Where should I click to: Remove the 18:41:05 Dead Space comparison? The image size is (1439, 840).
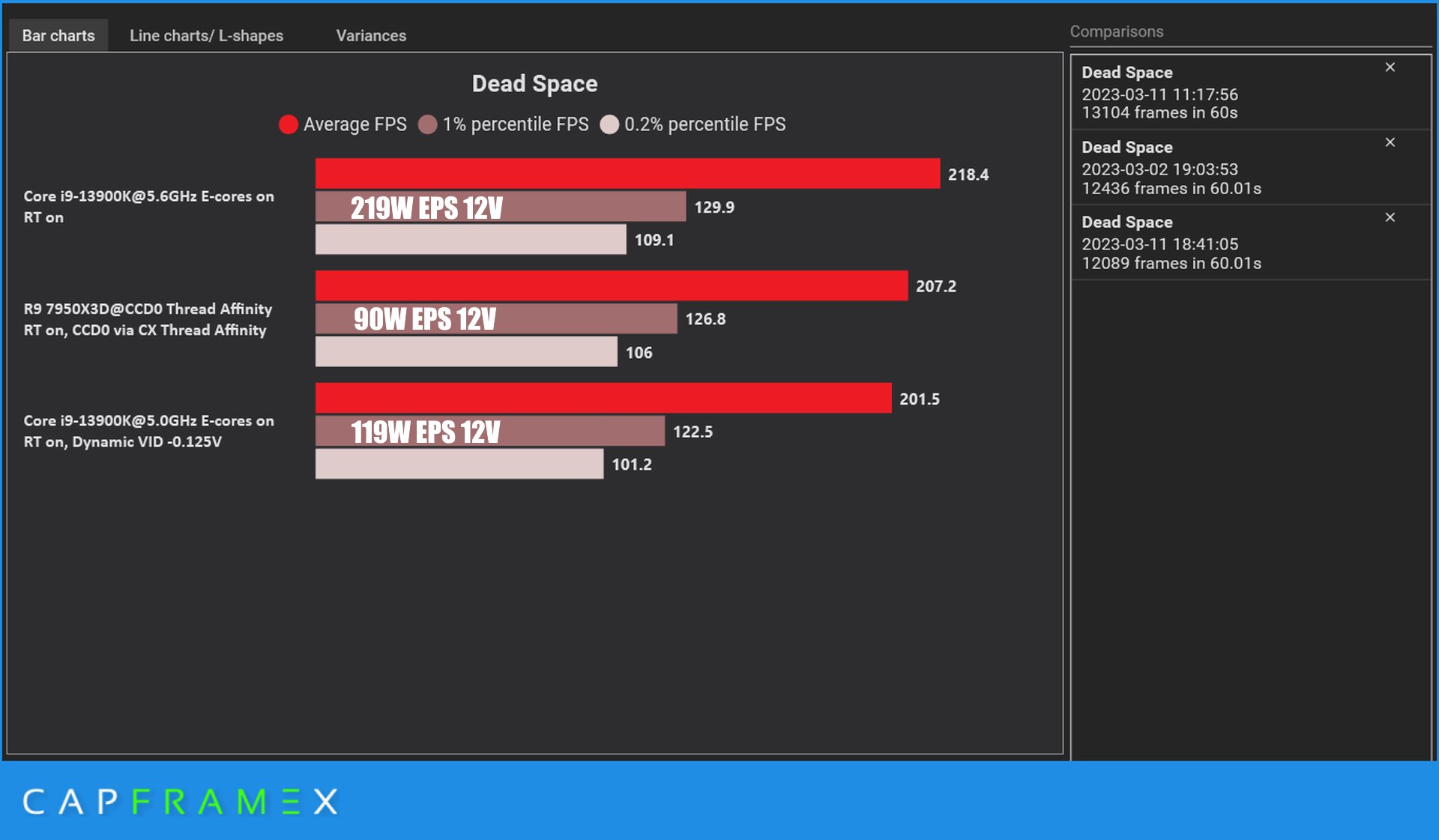click(1390, 217)
